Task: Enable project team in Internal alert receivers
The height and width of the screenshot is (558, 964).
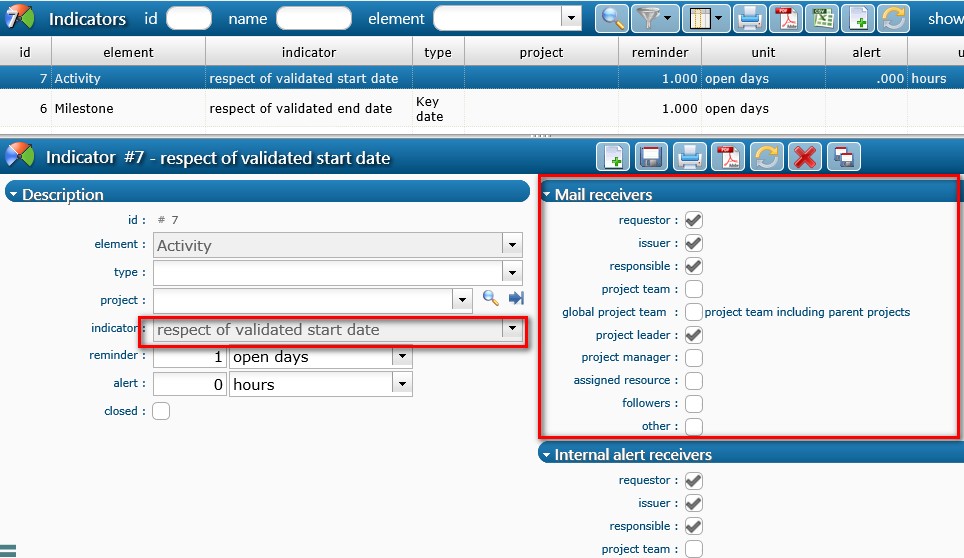Action: coord(693,549)
